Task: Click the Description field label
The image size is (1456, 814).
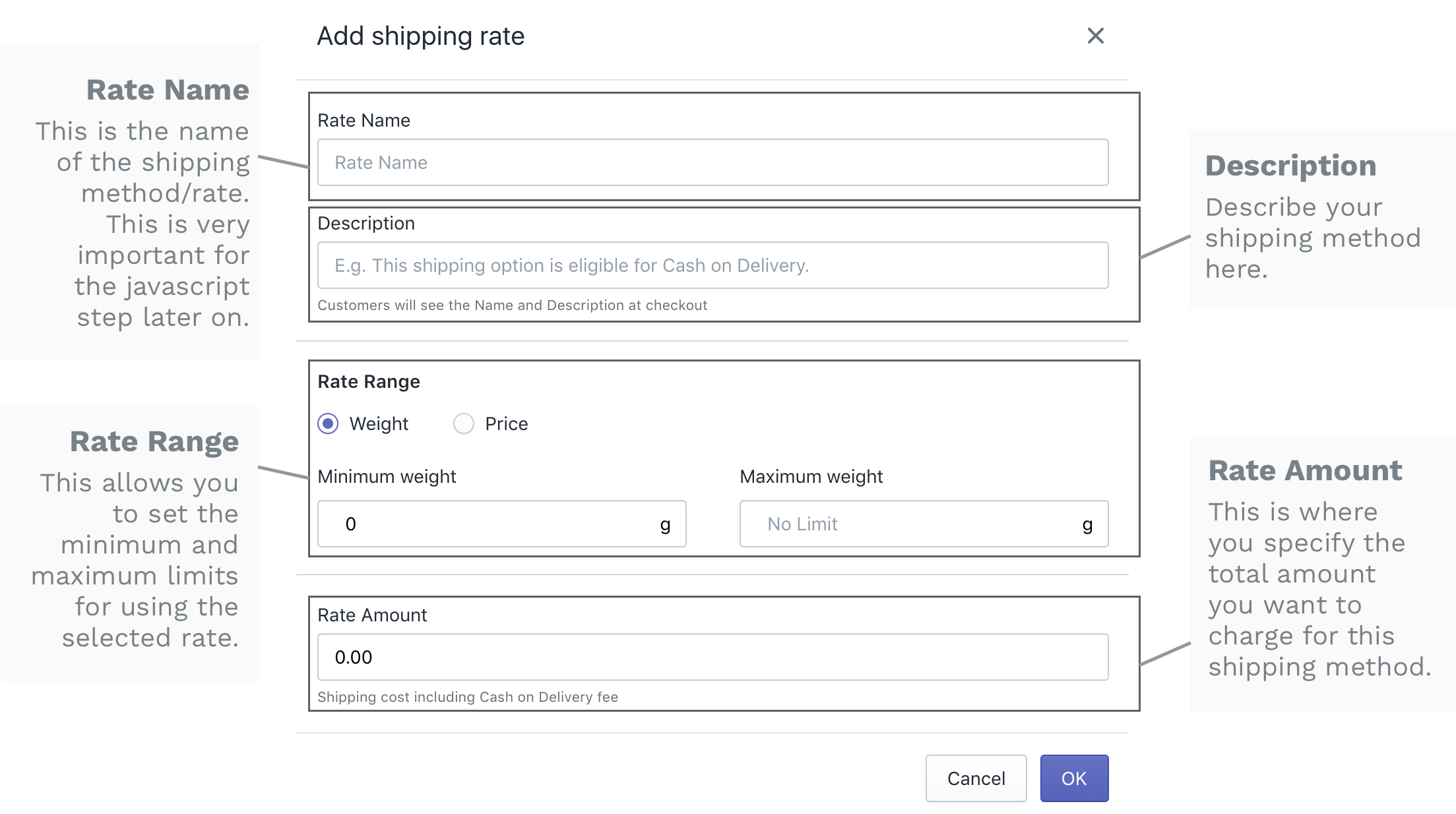Action: click(366, 223)
